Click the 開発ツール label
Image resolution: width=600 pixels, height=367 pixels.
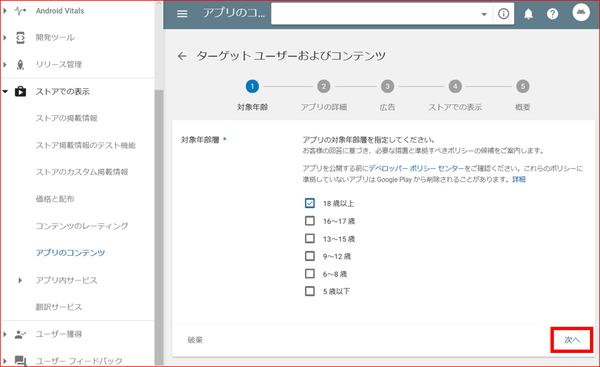(55, 38)
